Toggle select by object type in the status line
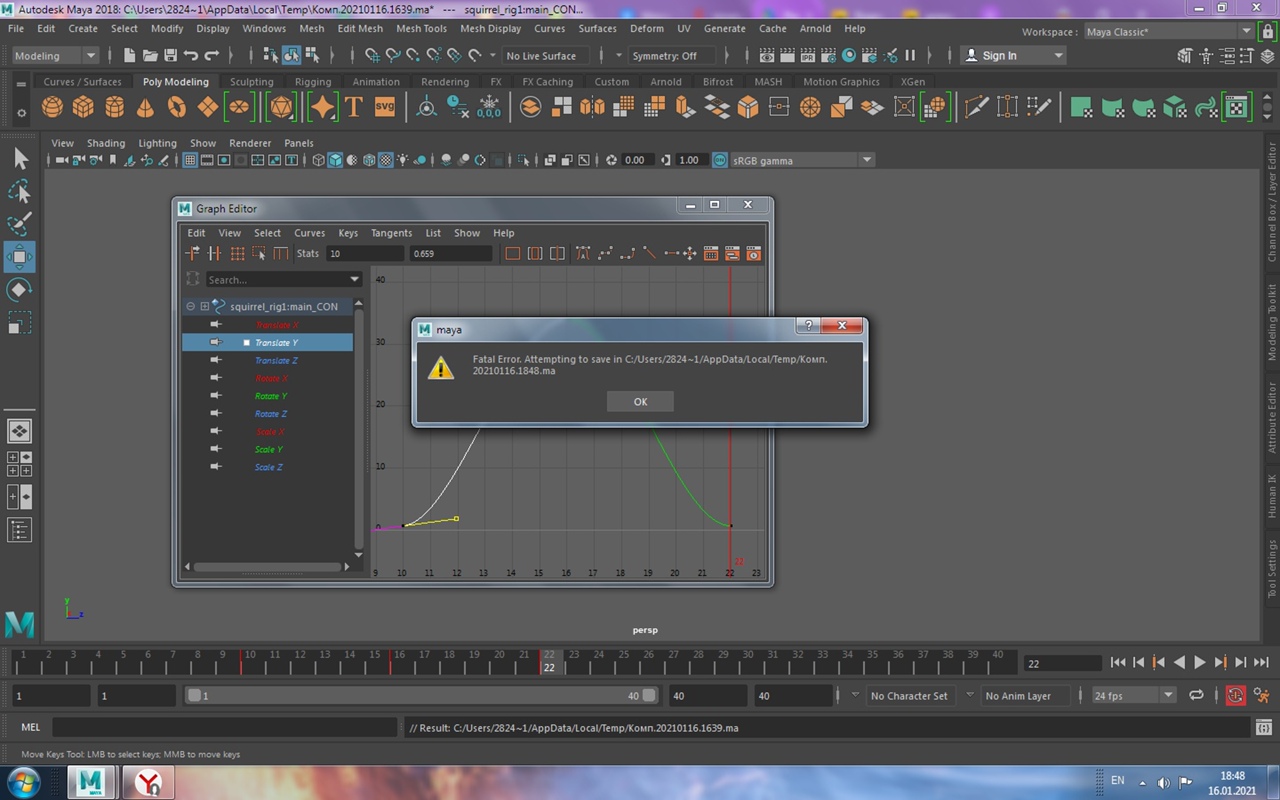The width and height of the screenshot is (1280, 800). click(x=292, y=56)
